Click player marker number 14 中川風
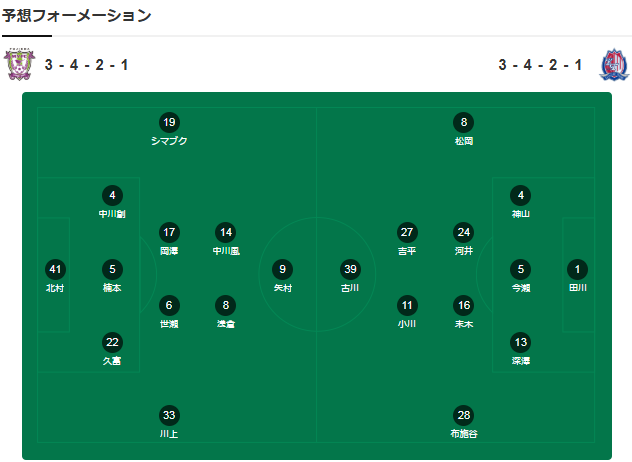The height and width of the screenshot is (462, 632). 226,231
